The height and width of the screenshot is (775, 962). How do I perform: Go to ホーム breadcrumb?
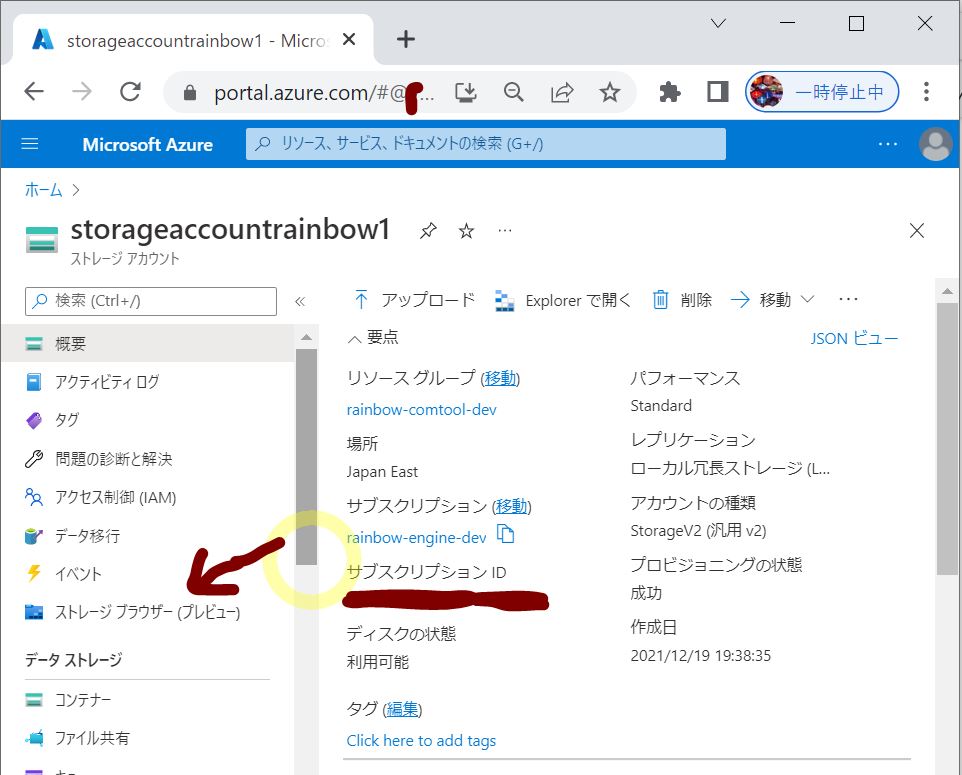tap(43, 190)
